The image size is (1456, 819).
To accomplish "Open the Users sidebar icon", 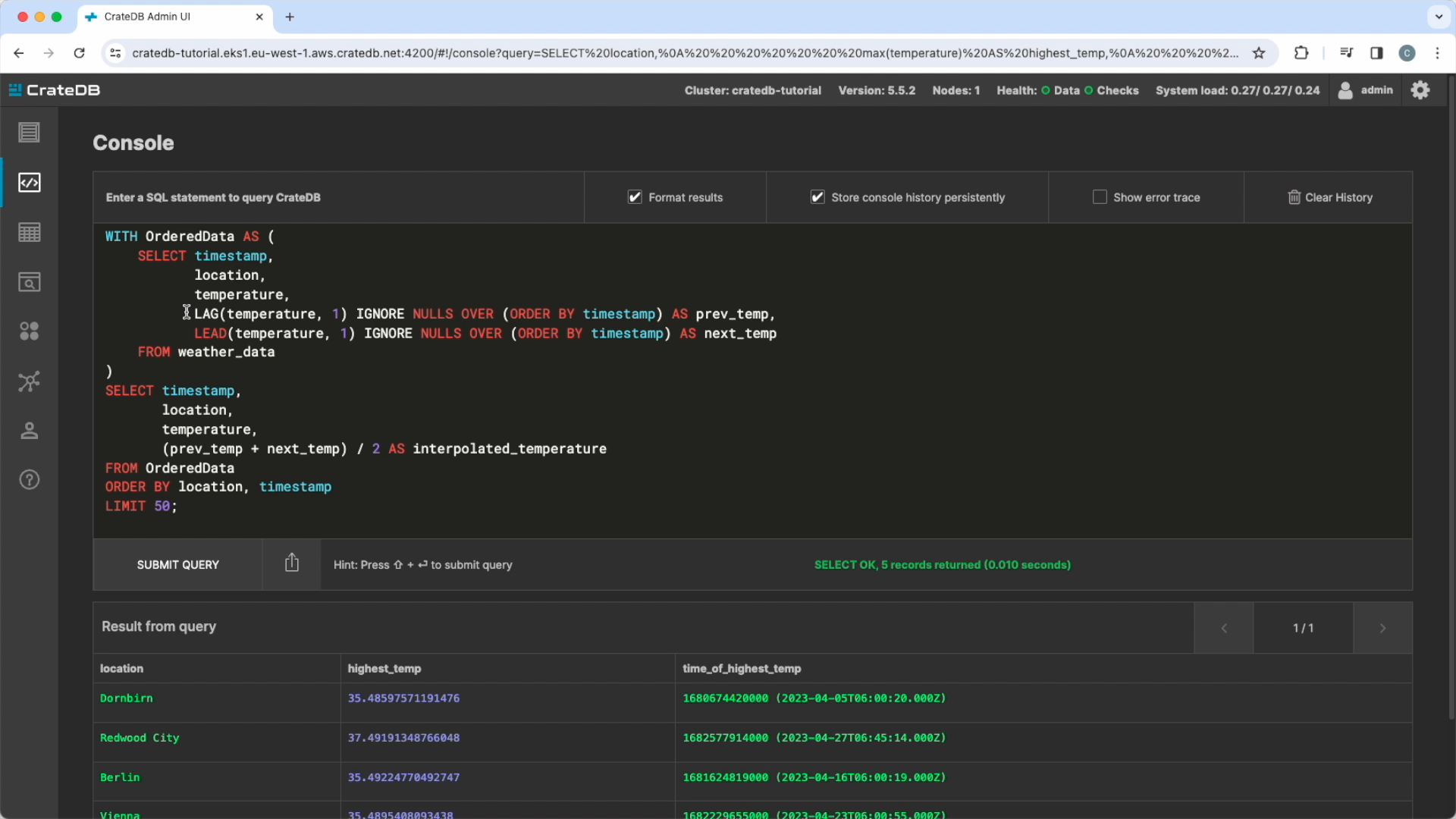I will 29,431.
